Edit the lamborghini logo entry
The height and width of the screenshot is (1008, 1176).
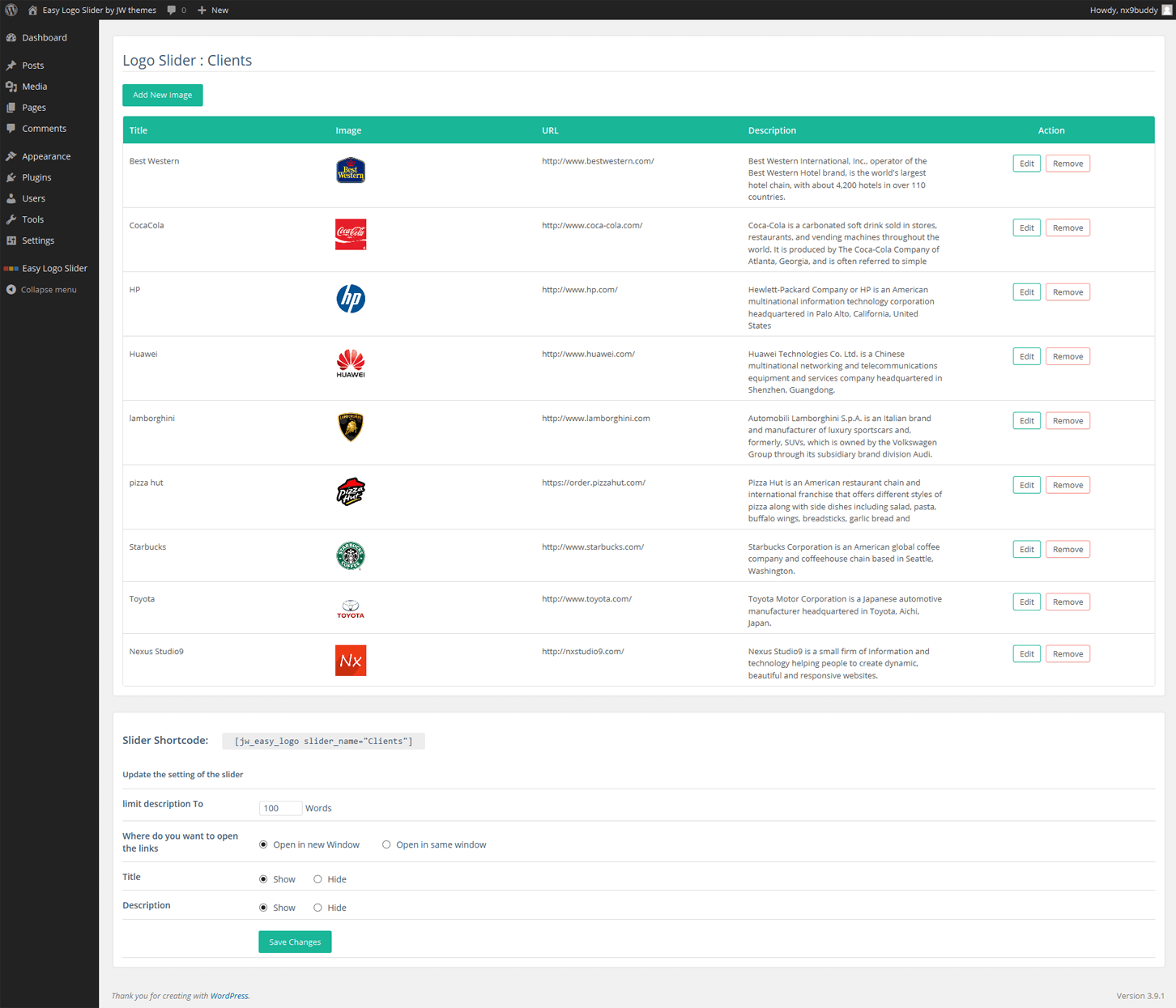1027,421
